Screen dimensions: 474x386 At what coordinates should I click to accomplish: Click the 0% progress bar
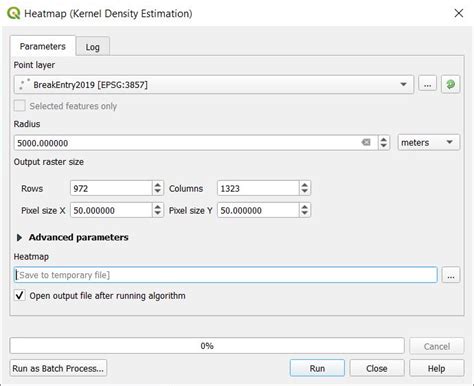tap(207, 346)
